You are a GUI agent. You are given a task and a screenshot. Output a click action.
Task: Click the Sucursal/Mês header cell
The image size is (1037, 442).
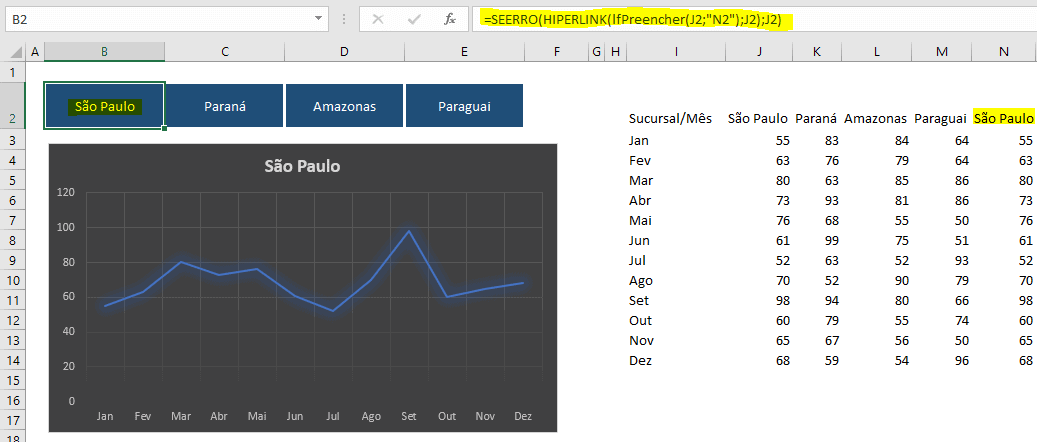pyautogui.click(x=670, y=118)
